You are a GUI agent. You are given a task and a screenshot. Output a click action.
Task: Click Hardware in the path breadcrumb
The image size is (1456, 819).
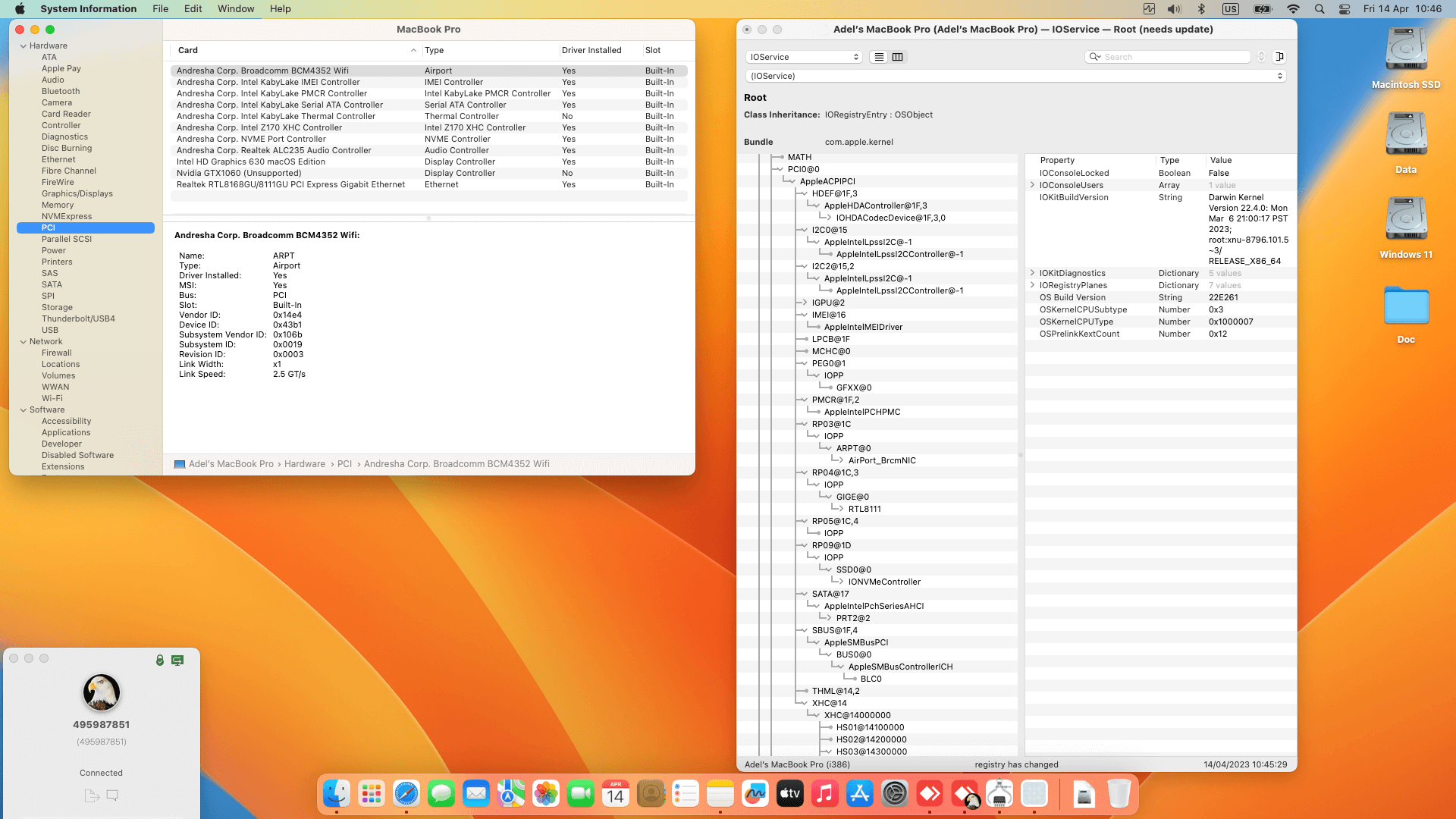tap(305, 464)
